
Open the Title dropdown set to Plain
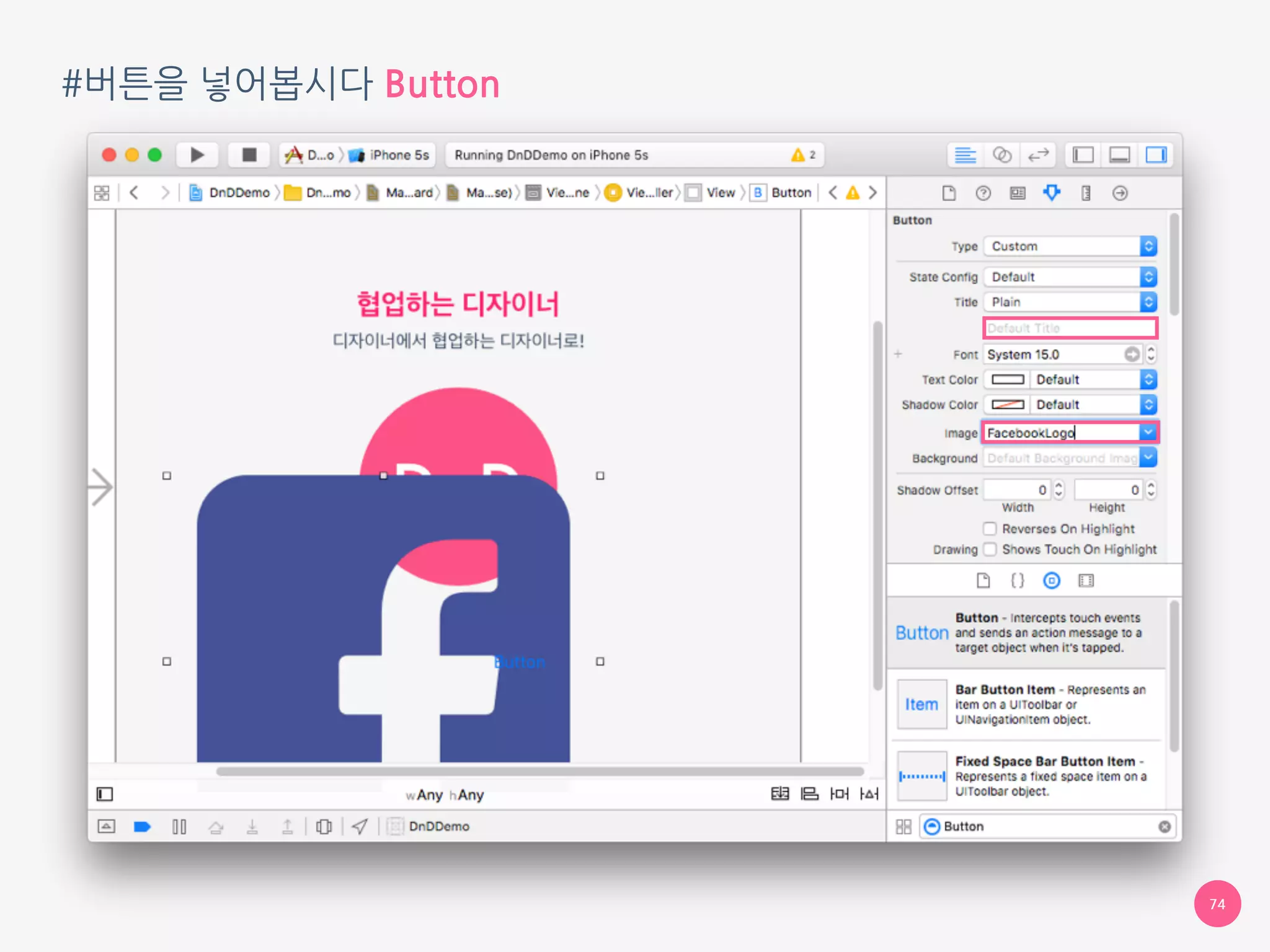(1070, 302)
